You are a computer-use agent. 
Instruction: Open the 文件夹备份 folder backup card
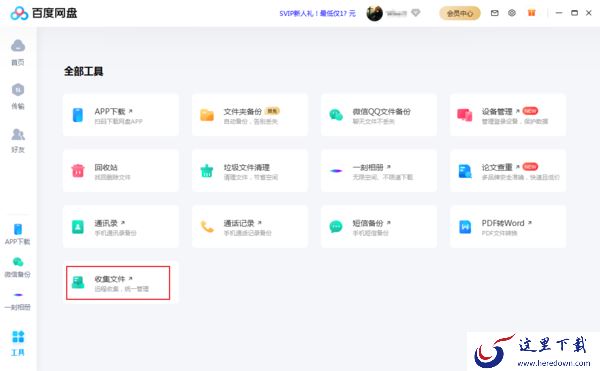tap(250, 115)
